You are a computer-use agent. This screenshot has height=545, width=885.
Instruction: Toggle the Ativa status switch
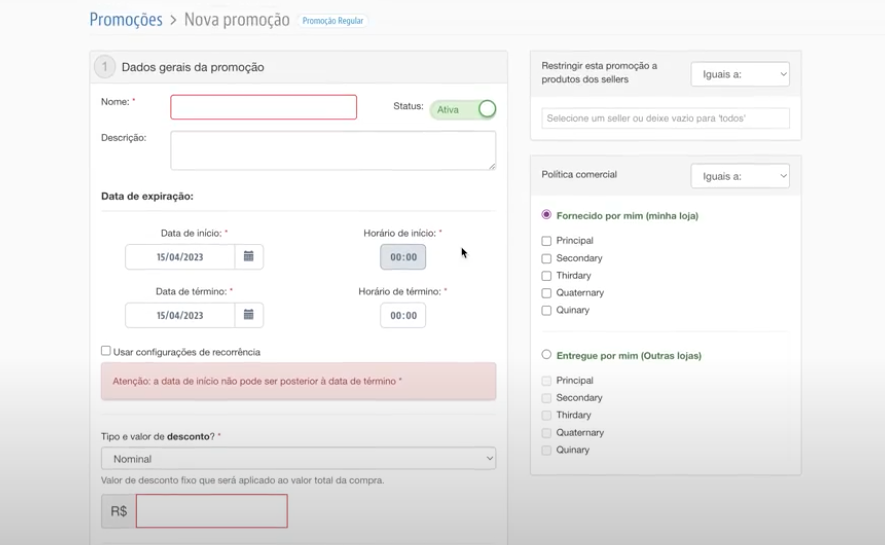pos(463,109)
